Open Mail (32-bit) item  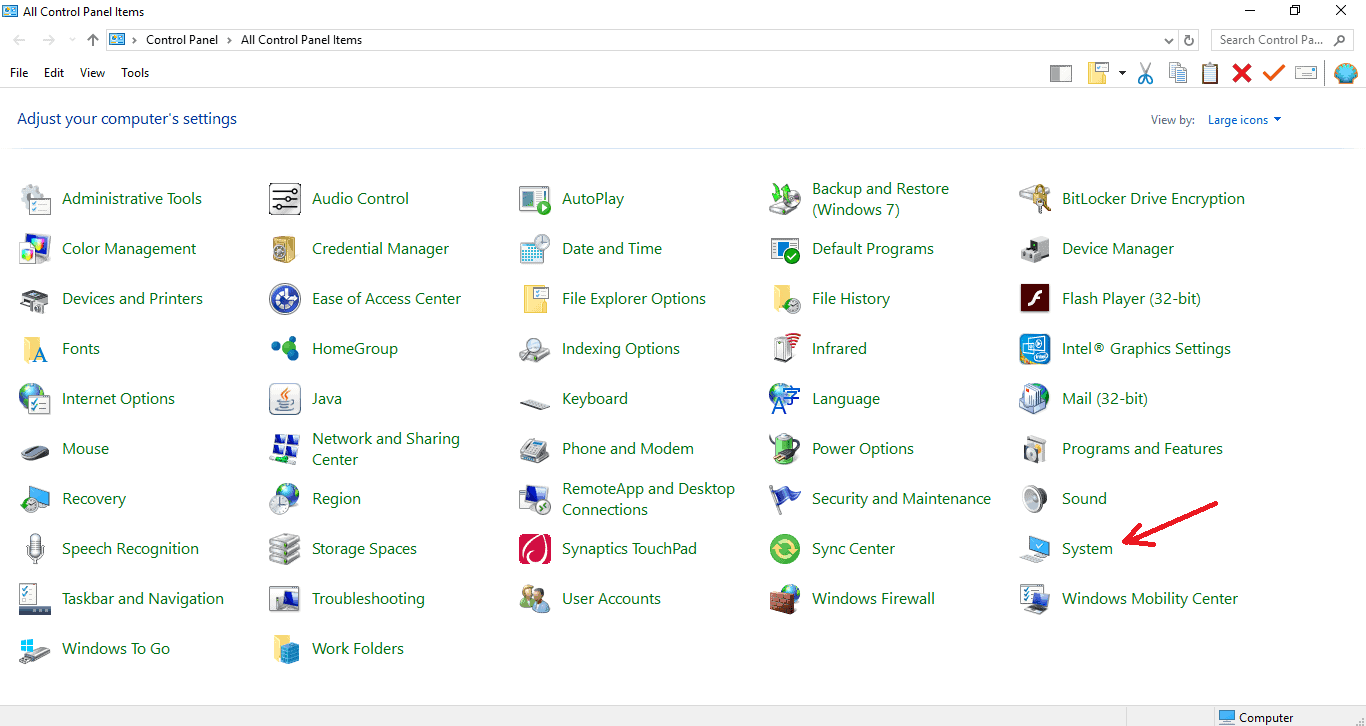click(1084, 399)
